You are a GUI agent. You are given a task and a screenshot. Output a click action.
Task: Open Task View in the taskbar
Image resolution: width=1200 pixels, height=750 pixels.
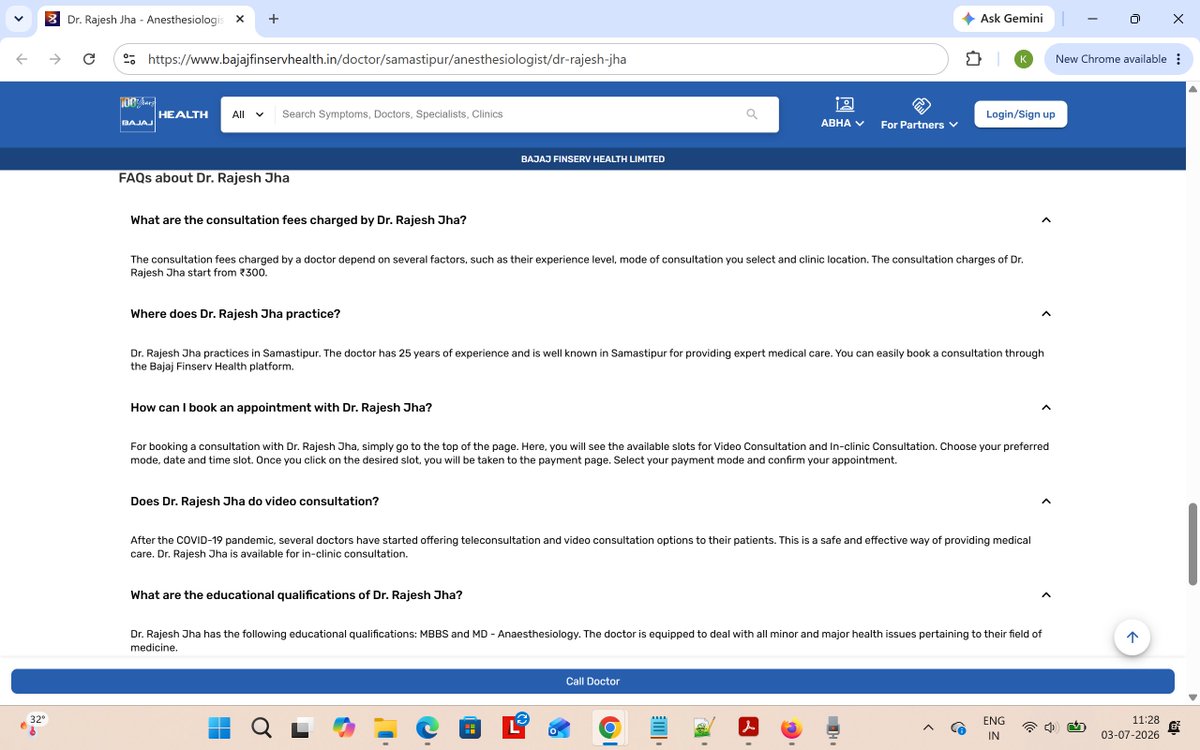click(300, 728)
